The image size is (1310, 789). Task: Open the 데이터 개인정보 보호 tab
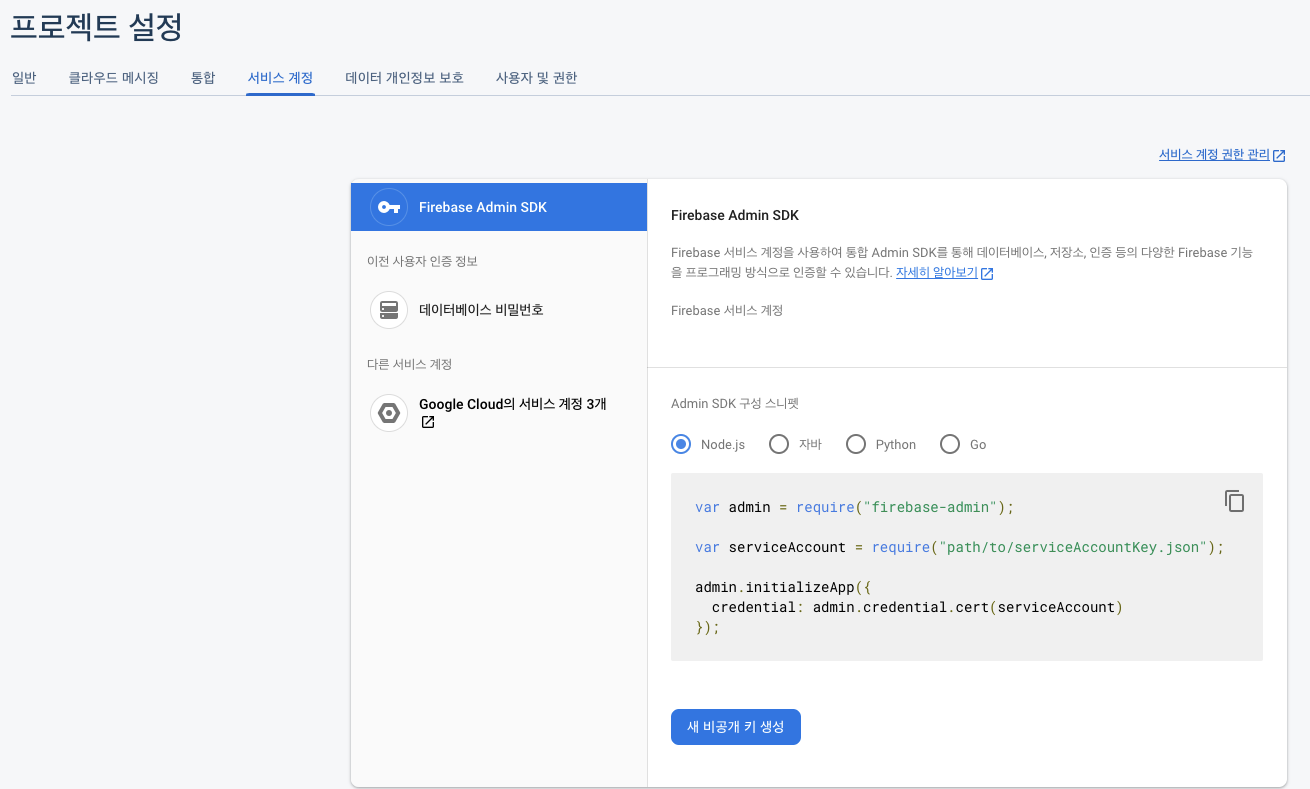(x=404, y=77)
